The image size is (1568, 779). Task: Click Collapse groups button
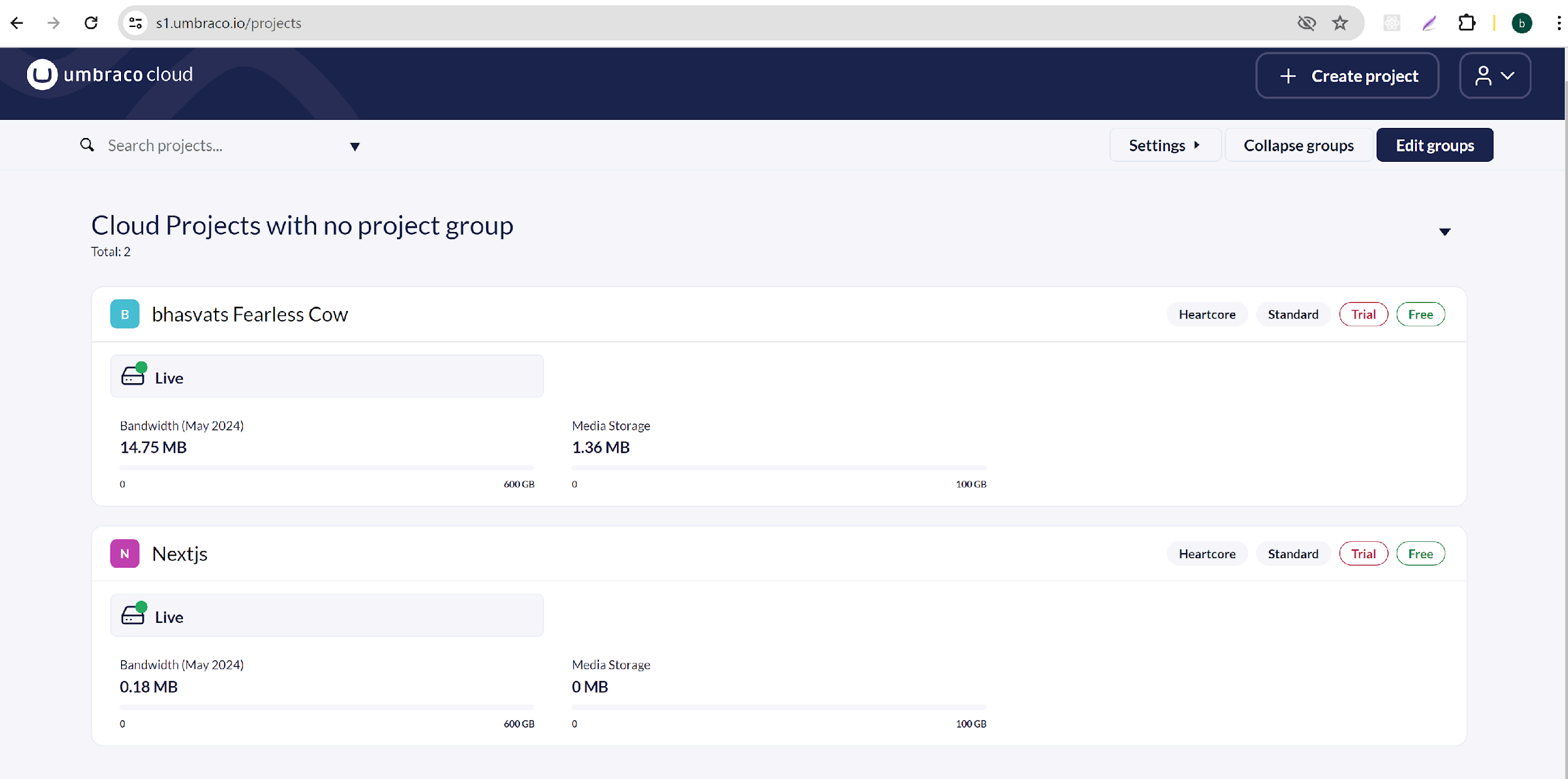[x=1298, y=146]
